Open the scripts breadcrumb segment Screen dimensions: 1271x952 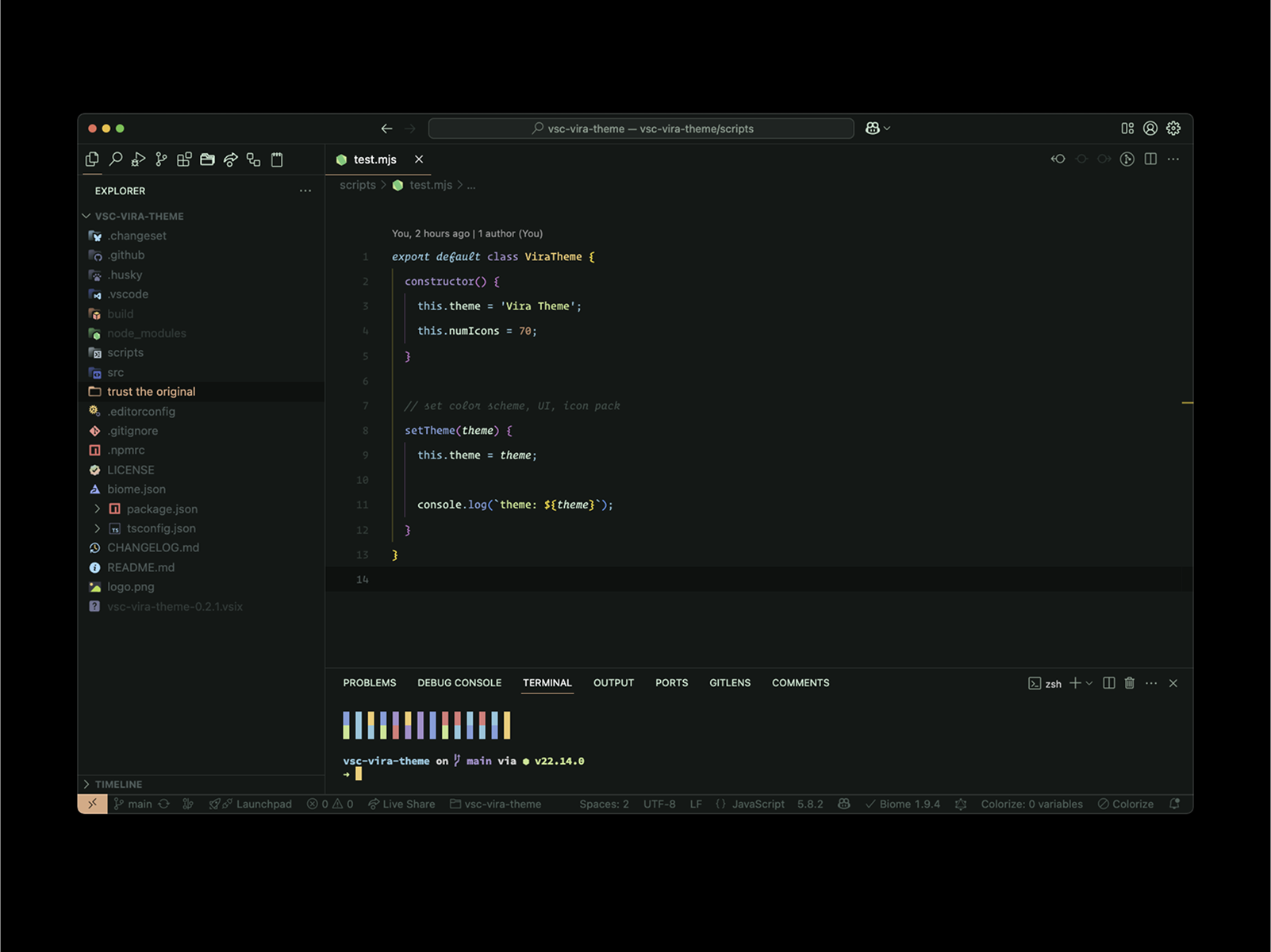point(358,185)
